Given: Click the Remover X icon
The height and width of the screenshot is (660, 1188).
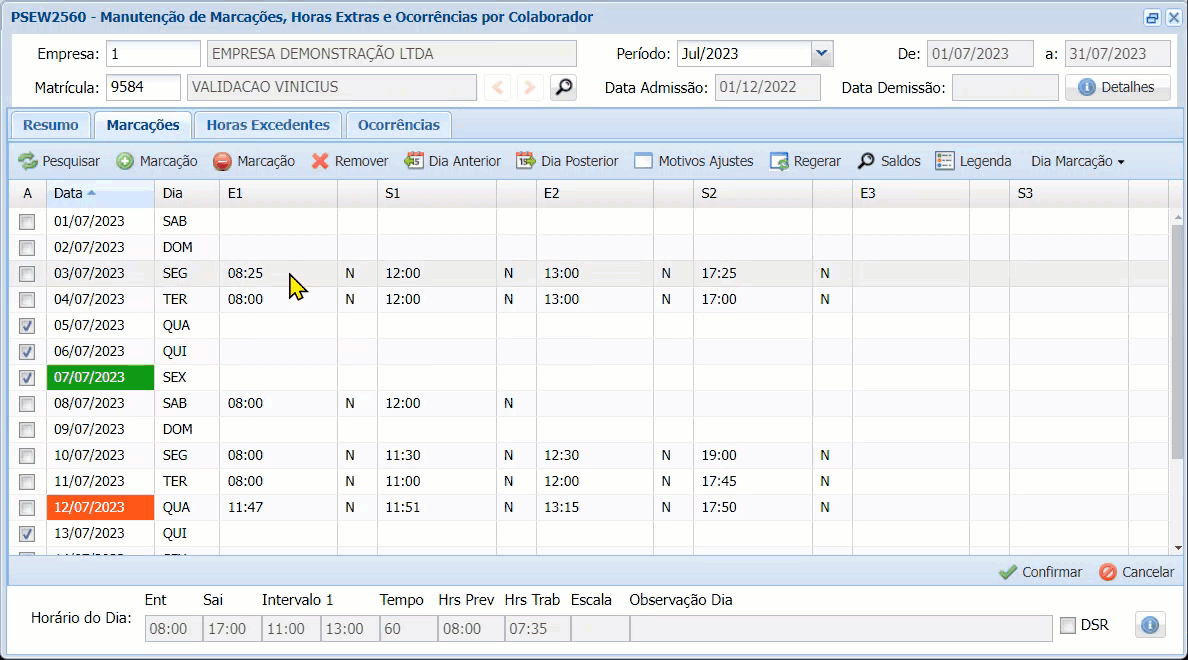Looking at the screenshot, I should point(320,161).
